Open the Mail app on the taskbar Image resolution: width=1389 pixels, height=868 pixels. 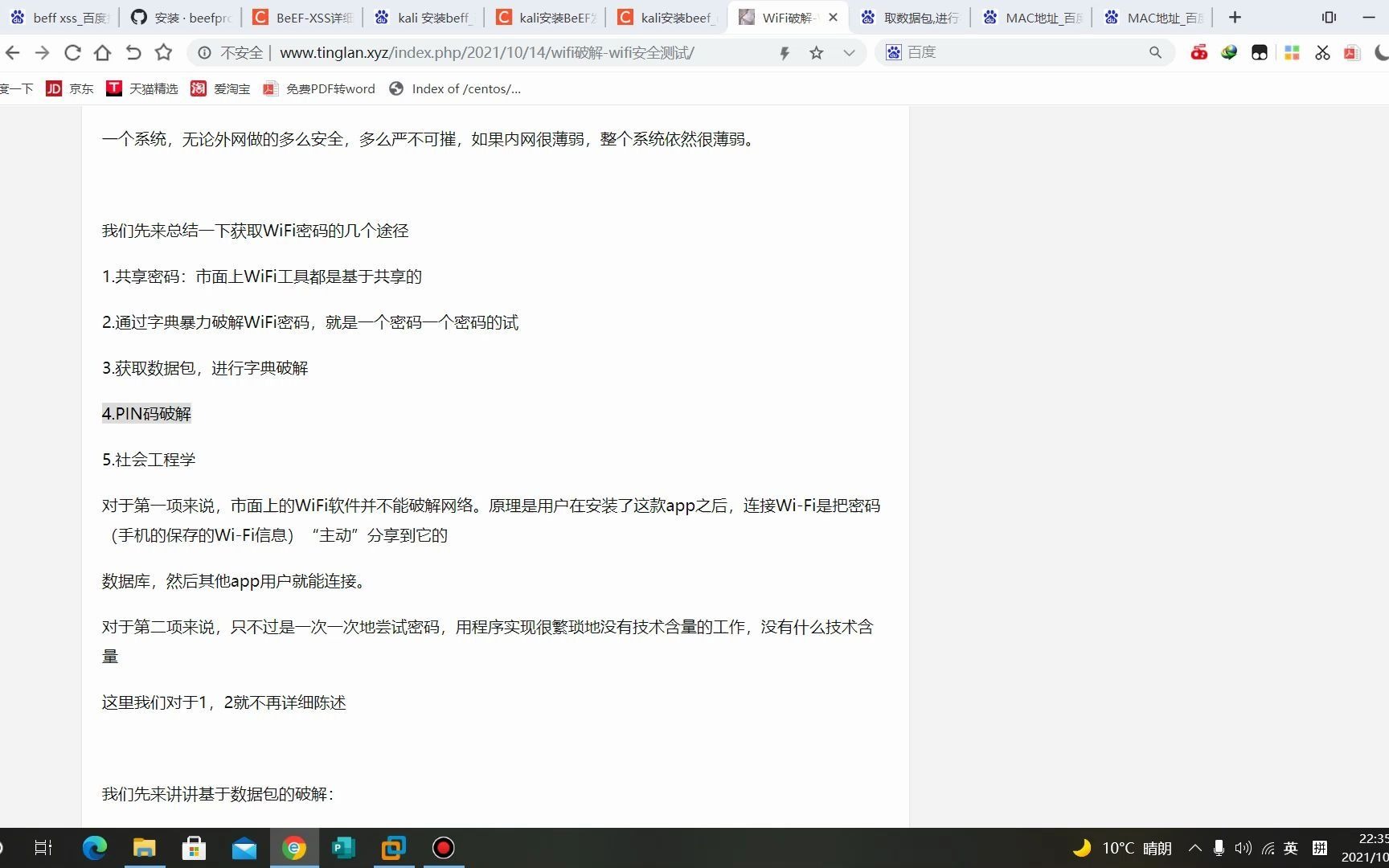click(244, 848)
